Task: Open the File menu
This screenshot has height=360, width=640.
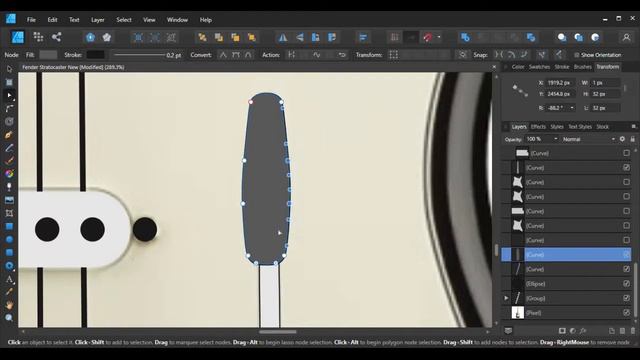Action: click(31, 20)
